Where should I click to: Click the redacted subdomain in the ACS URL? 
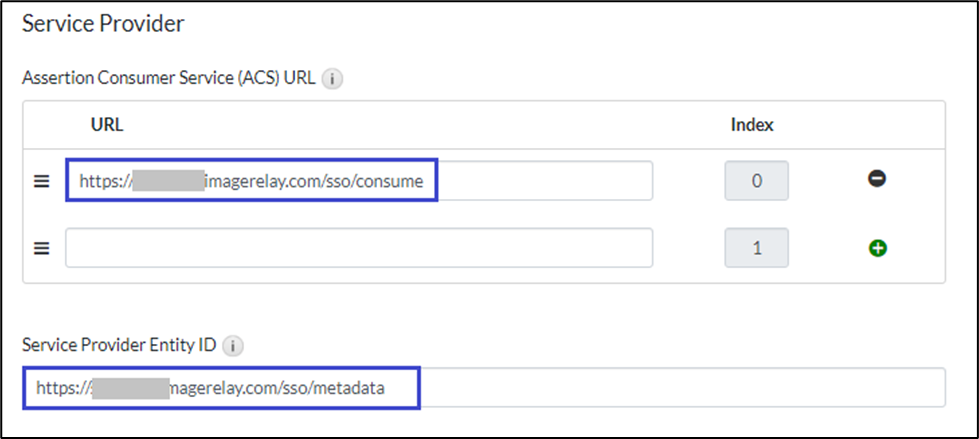pos(168,182)
